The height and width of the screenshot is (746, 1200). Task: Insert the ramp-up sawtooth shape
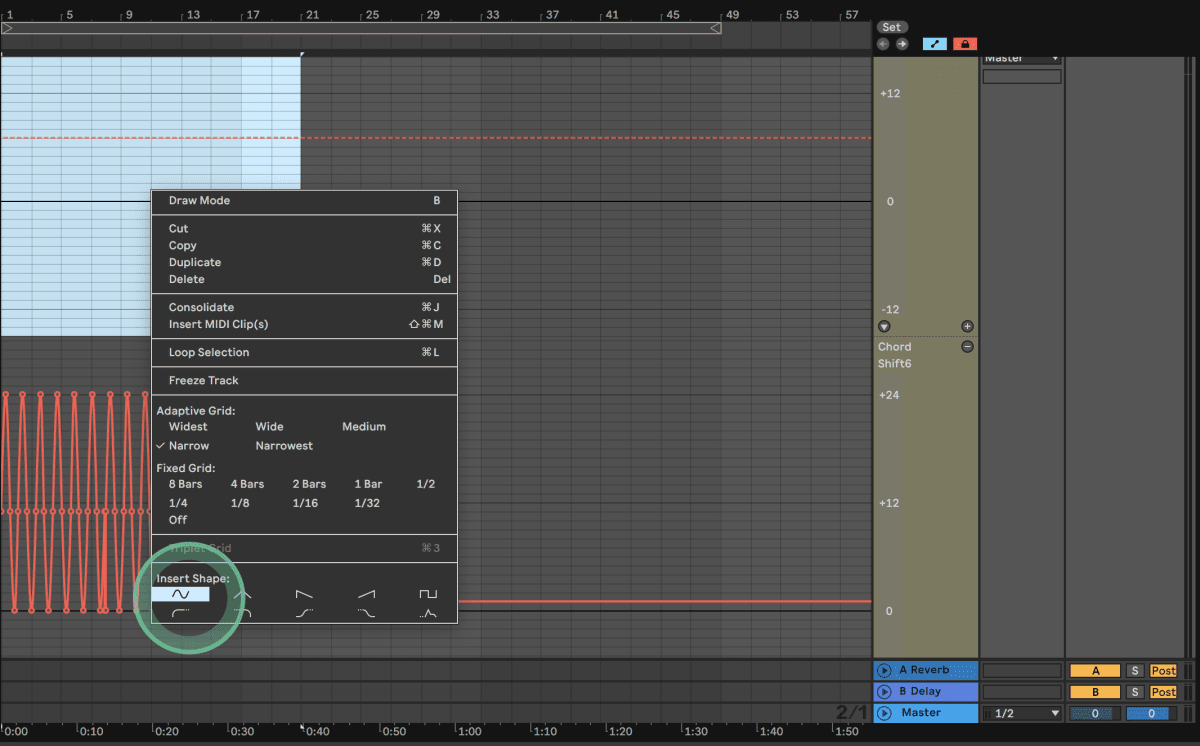click(x=366, y=594)
